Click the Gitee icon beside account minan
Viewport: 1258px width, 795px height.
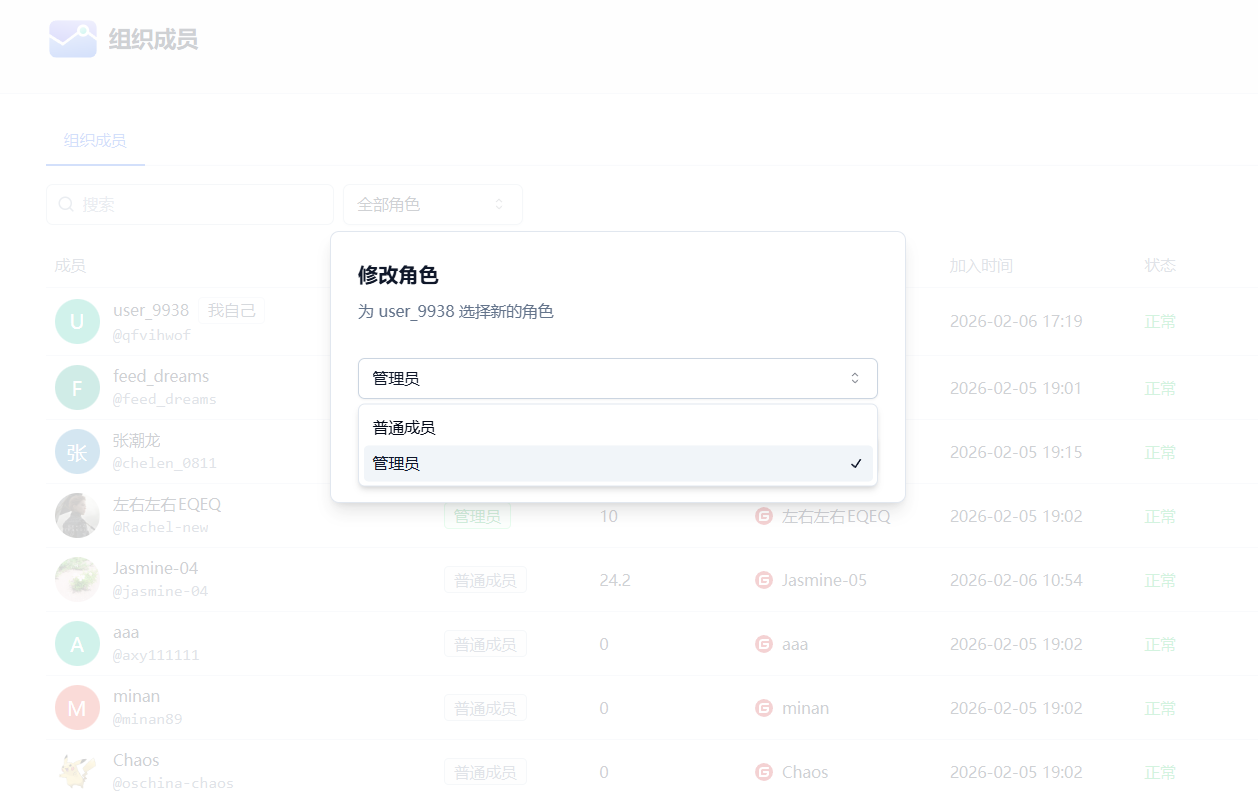pyautogui.click(x=764, y=708)
